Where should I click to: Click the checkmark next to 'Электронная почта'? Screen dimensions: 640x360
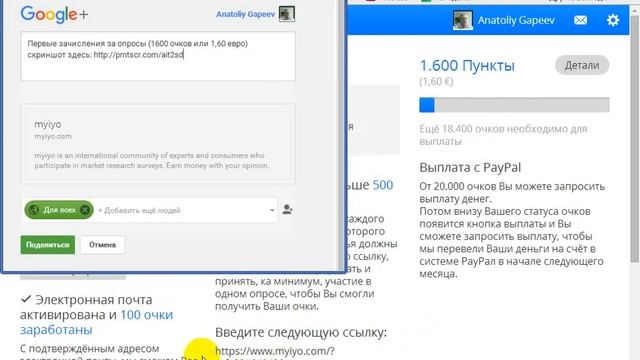coord(26,299)
